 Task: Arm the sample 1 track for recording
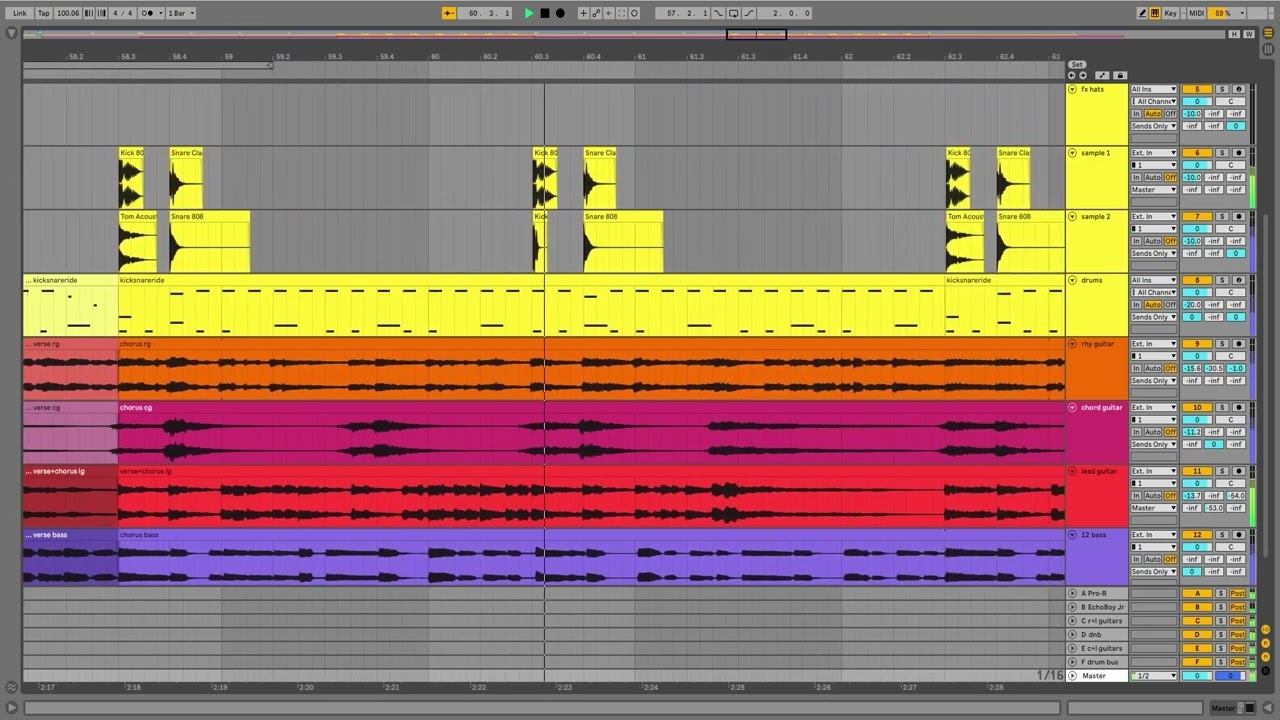pyautogui.click(x=1238, y=153)
